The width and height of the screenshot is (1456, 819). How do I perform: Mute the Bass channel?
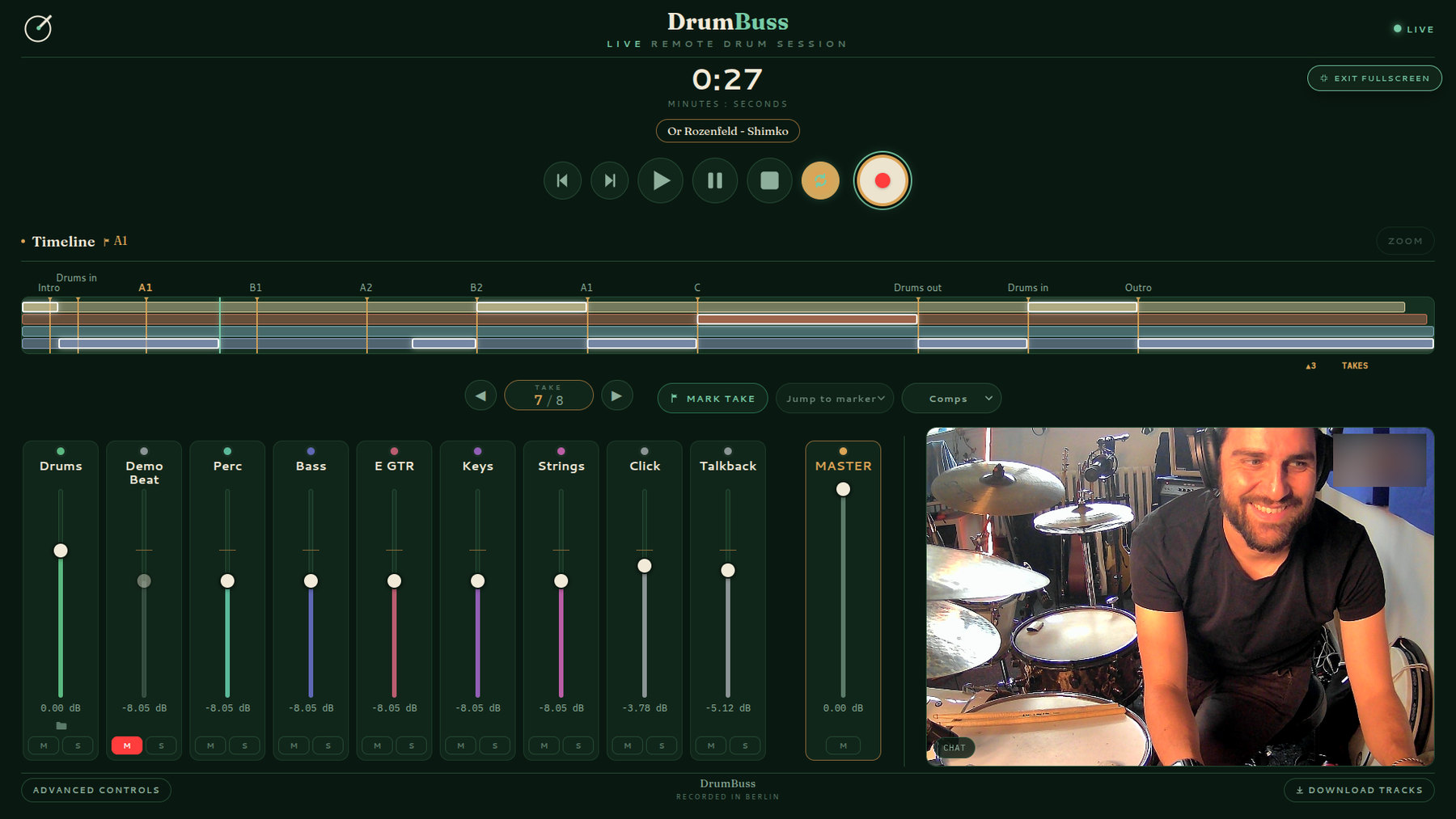[294, 745]
